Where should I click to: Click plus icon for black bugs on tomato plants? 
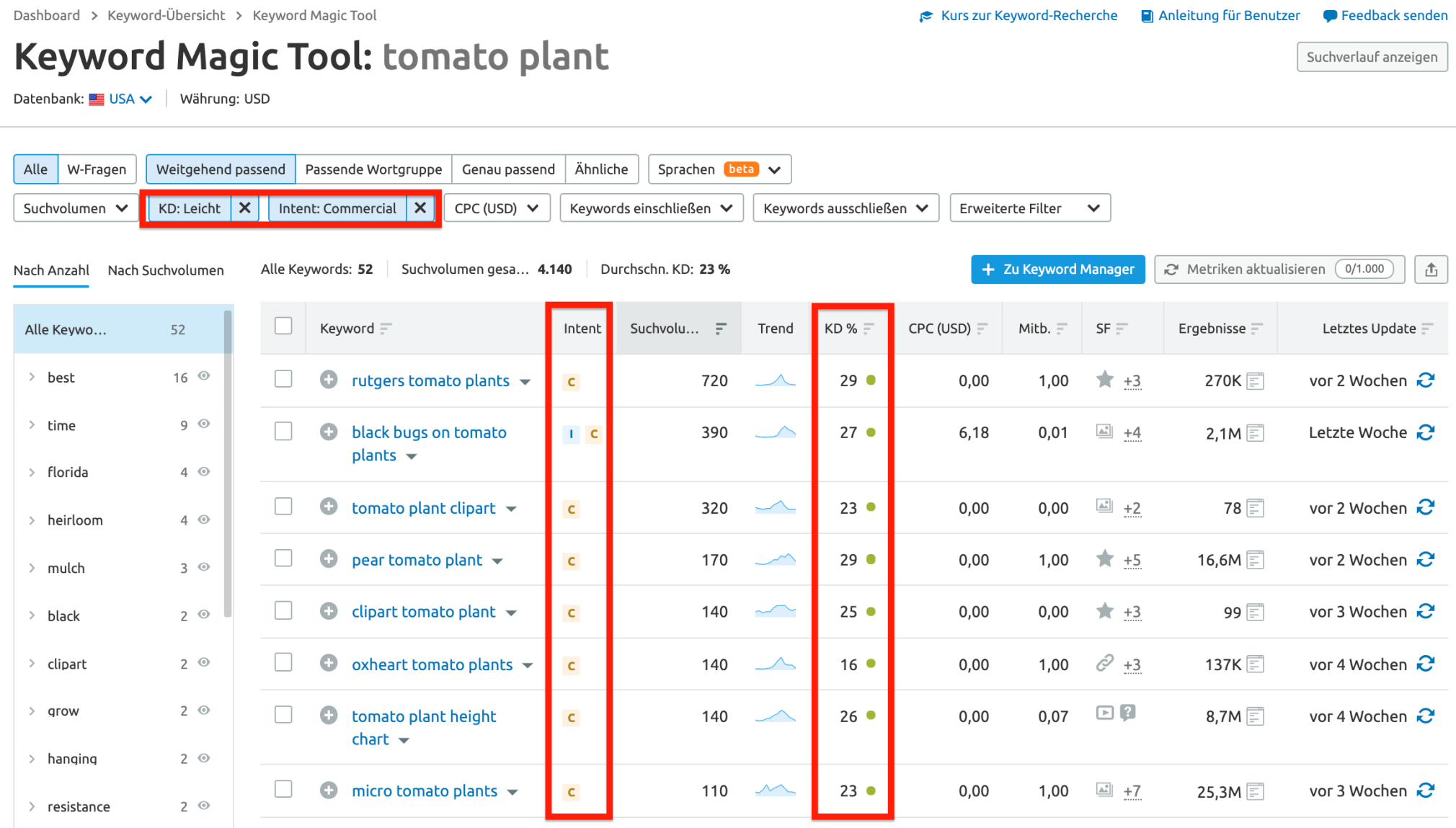329,432
